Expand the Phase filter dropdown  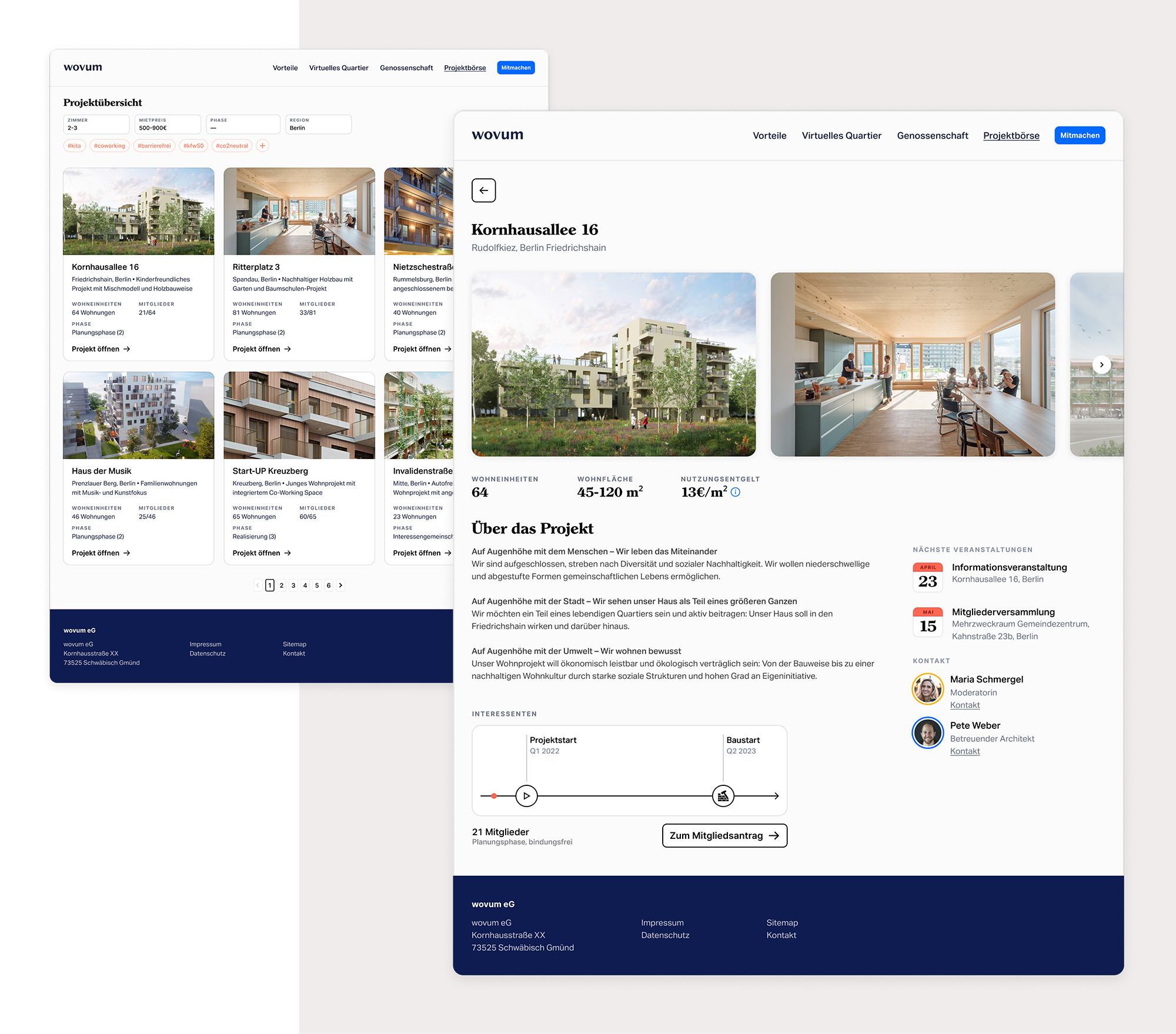coord(243,124)
